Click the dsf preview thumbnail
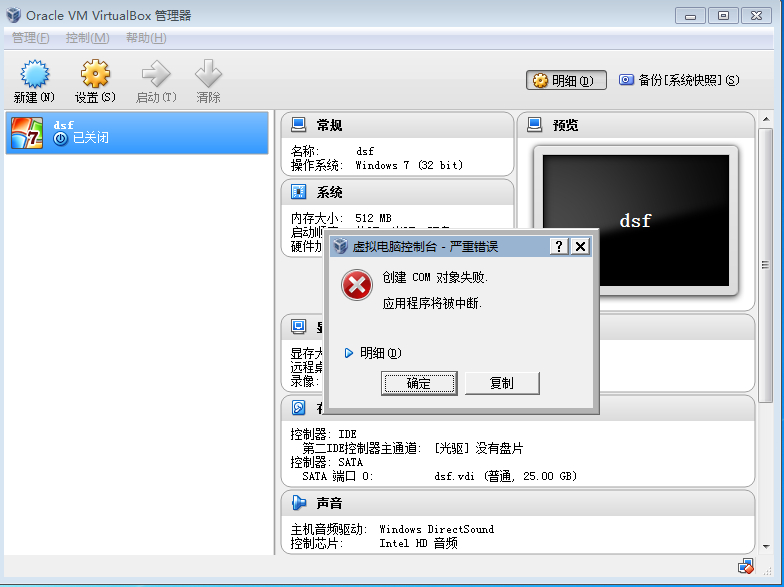Image resolution: width=784 pixels, height=587 pixels. coord(636,220)
